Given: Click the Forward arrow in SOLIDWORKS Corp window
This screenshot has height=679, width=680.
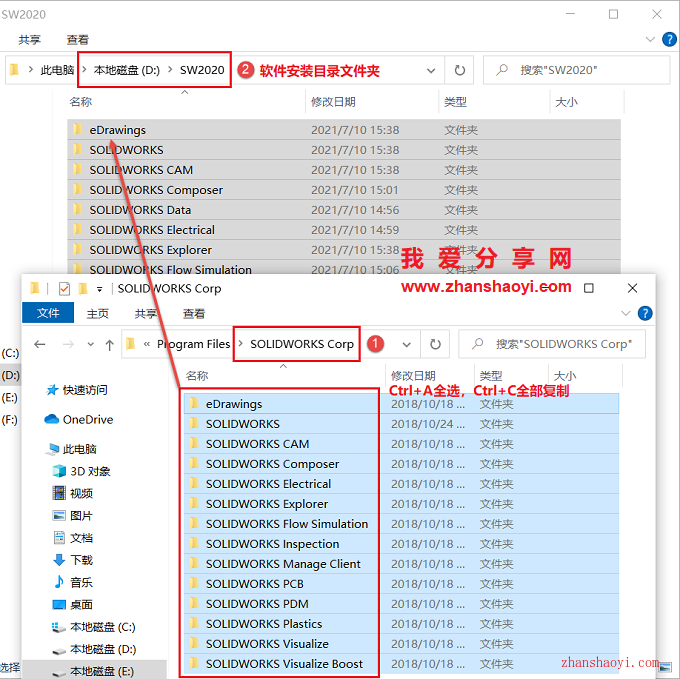Looking at the screenshot, I should coord(68,345).
